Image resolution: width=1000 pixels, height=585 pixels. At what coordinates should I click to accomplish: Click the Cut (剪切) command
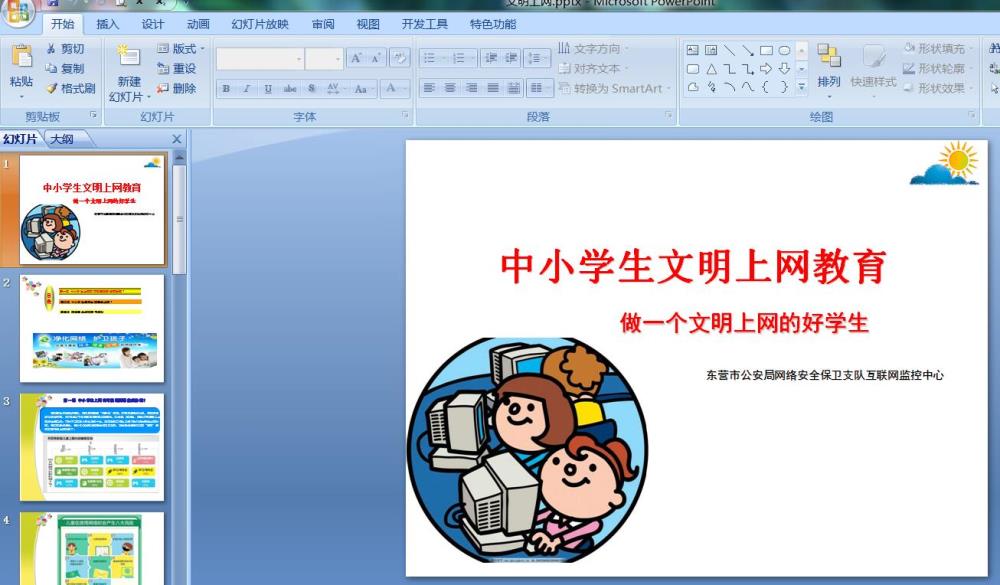tap(65, 48)
